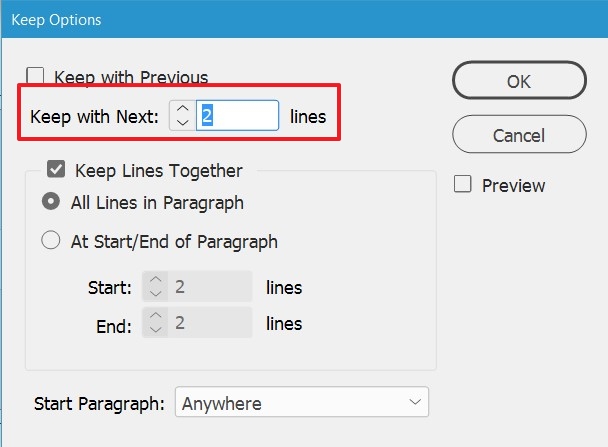This screenshot has width=608, height=447.
Task: Click the Start lines down arrow
Action: pyautogui.click(x=155, y=294)
